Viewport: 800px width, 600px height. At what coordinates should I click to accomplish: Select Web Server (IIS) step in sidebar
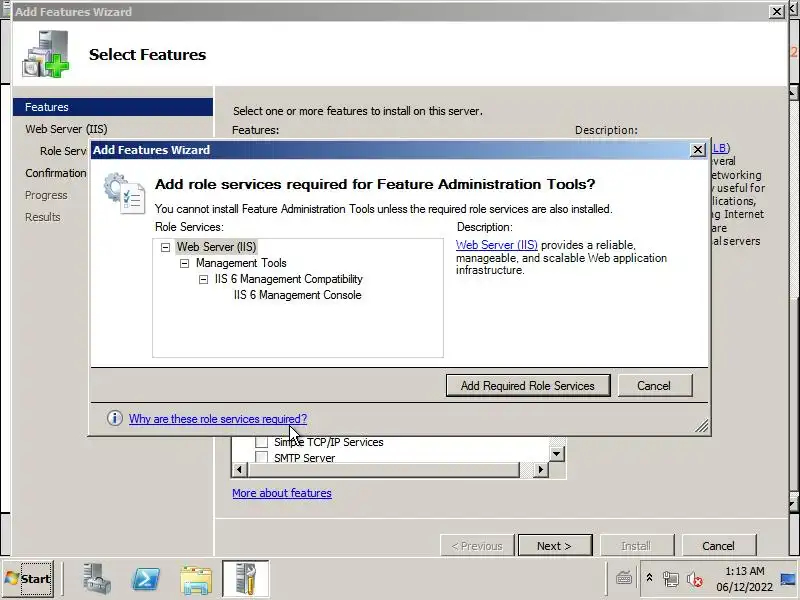click(66, 129)
